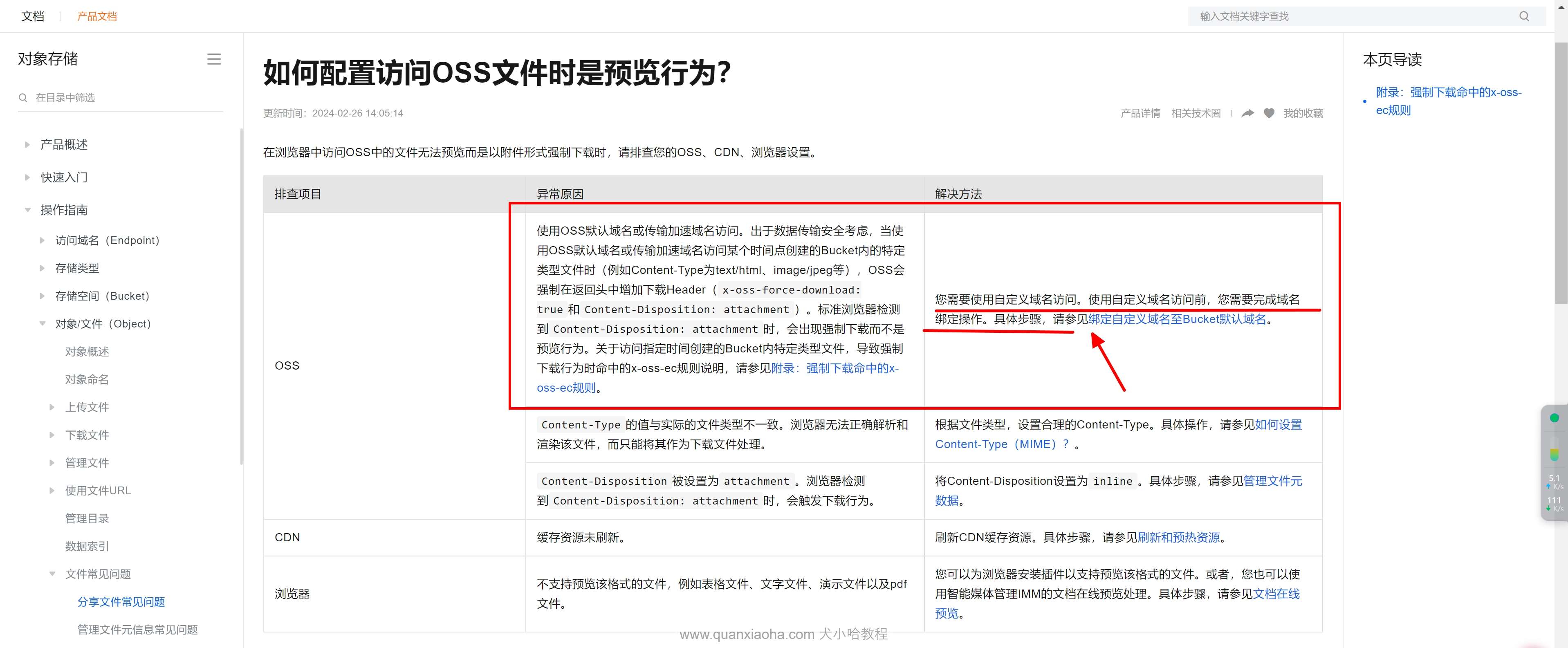Collapse 文件常见问题 subsection
Viewport: 1568px width, 648px height.
tap(52, 574)
